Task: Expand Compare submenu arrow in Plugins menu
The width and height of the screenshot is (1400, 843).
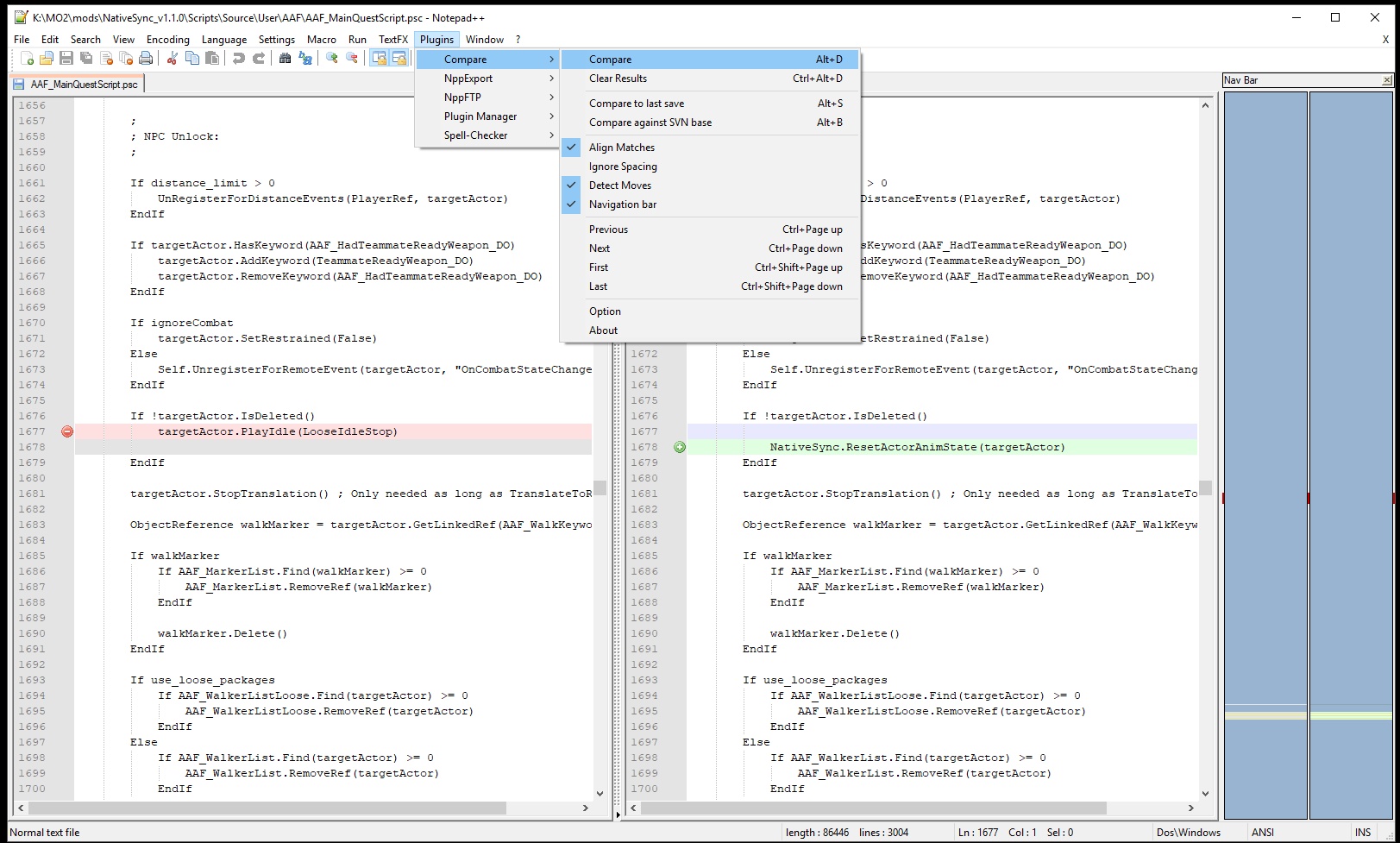Action: pyautogui.click(x=551, y=60)
